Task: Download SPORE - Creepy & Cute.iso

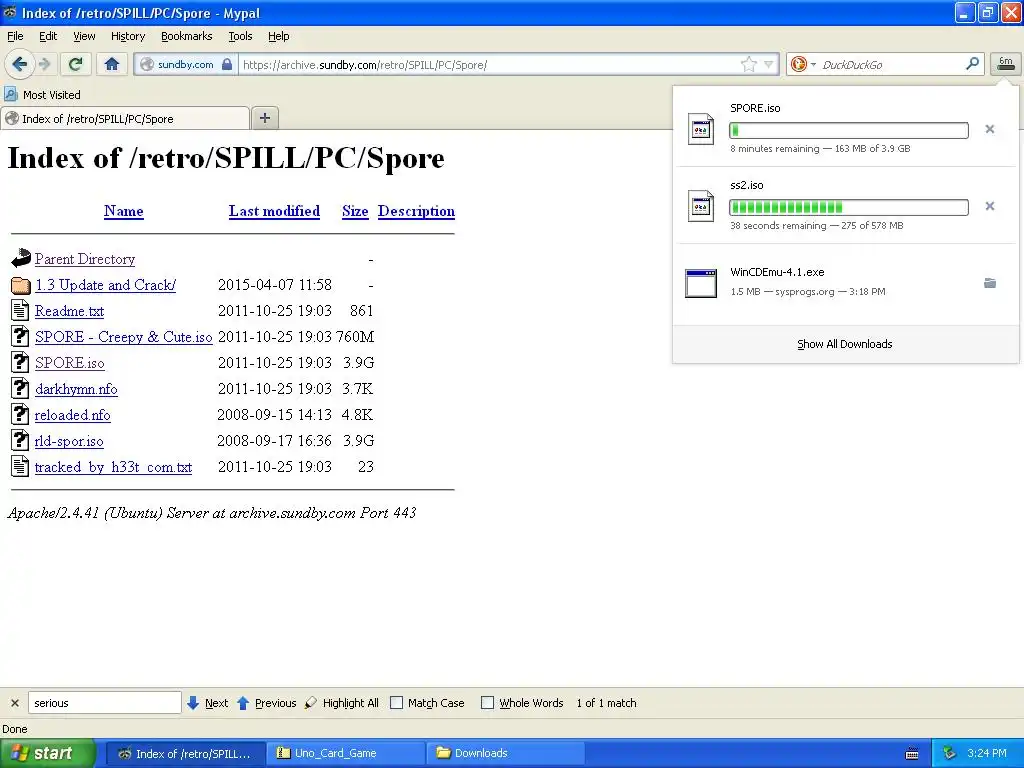Action: click(x=123, y=337)
